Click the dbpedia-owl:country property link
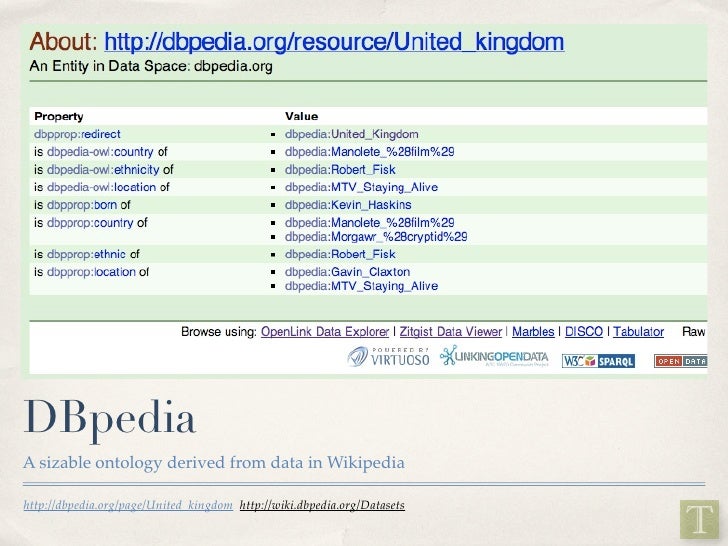The width and height of the screenshot is (728, 546). [x=100, y=152]
